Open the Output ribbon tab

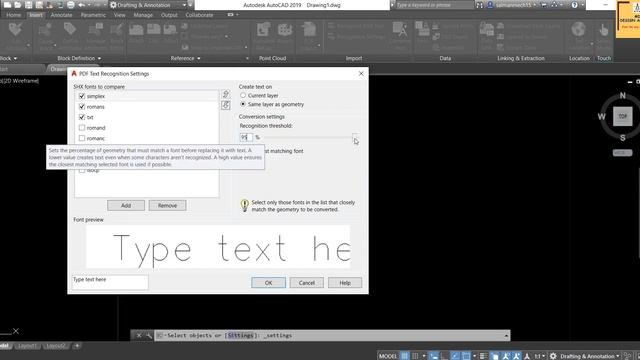pyautogui.click(x=169, y=15)
